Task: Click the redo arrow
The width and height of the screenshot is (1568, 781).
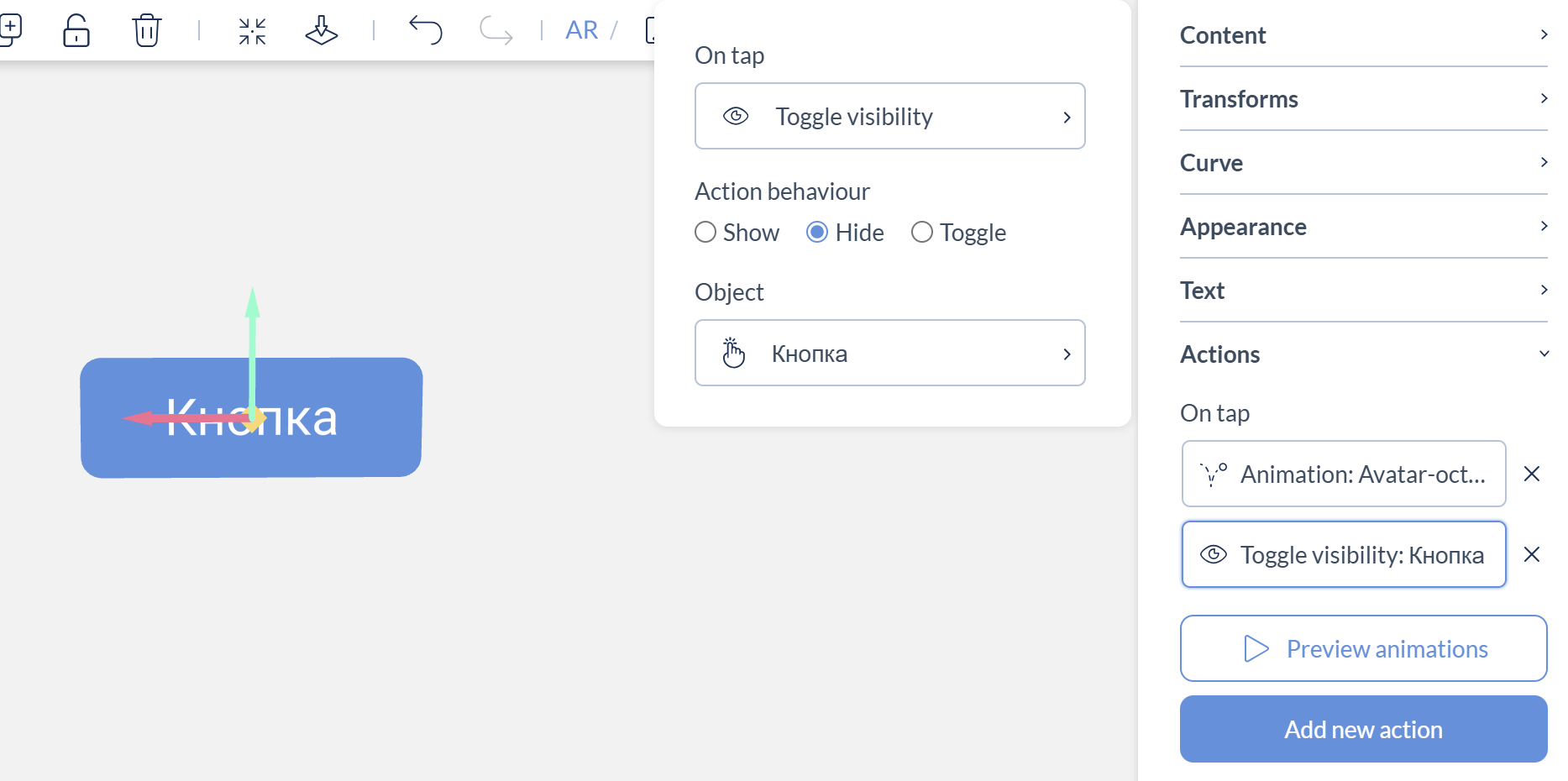Action: [496, 31]
